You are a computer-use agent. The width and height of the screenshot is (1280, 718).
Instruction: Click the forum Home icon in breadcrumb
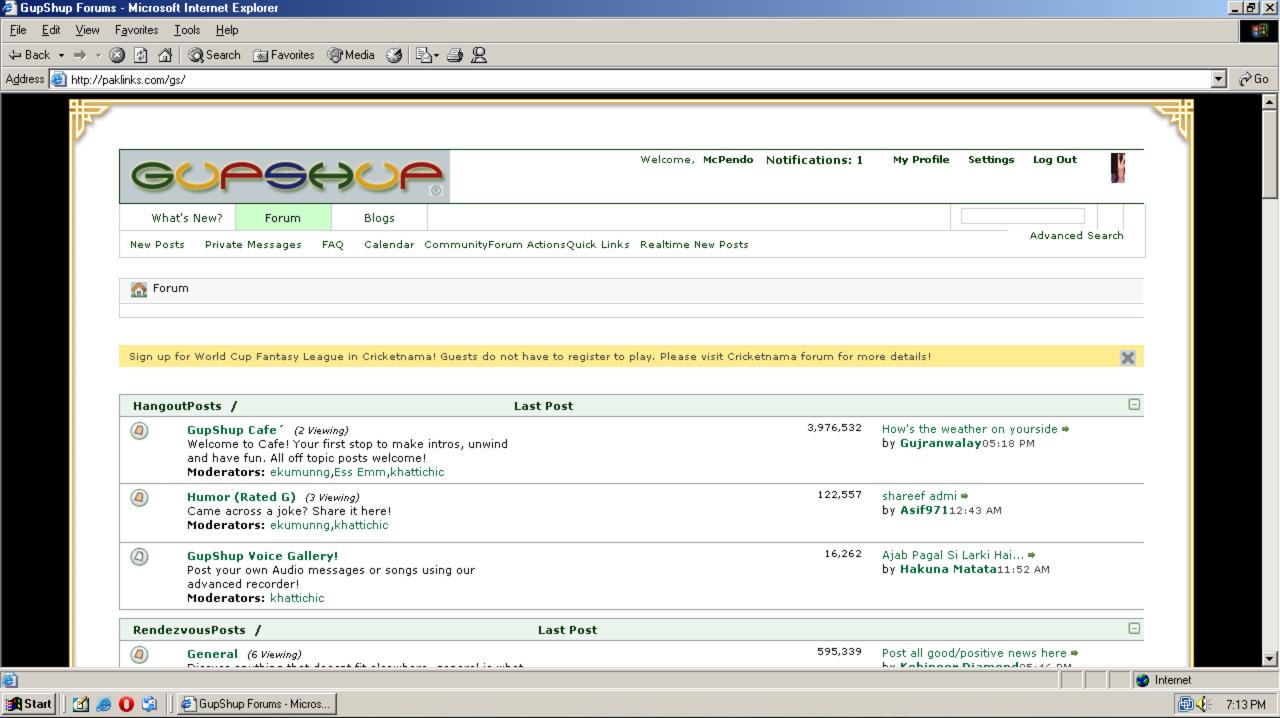pyautogui.click(x=139, y=289)
